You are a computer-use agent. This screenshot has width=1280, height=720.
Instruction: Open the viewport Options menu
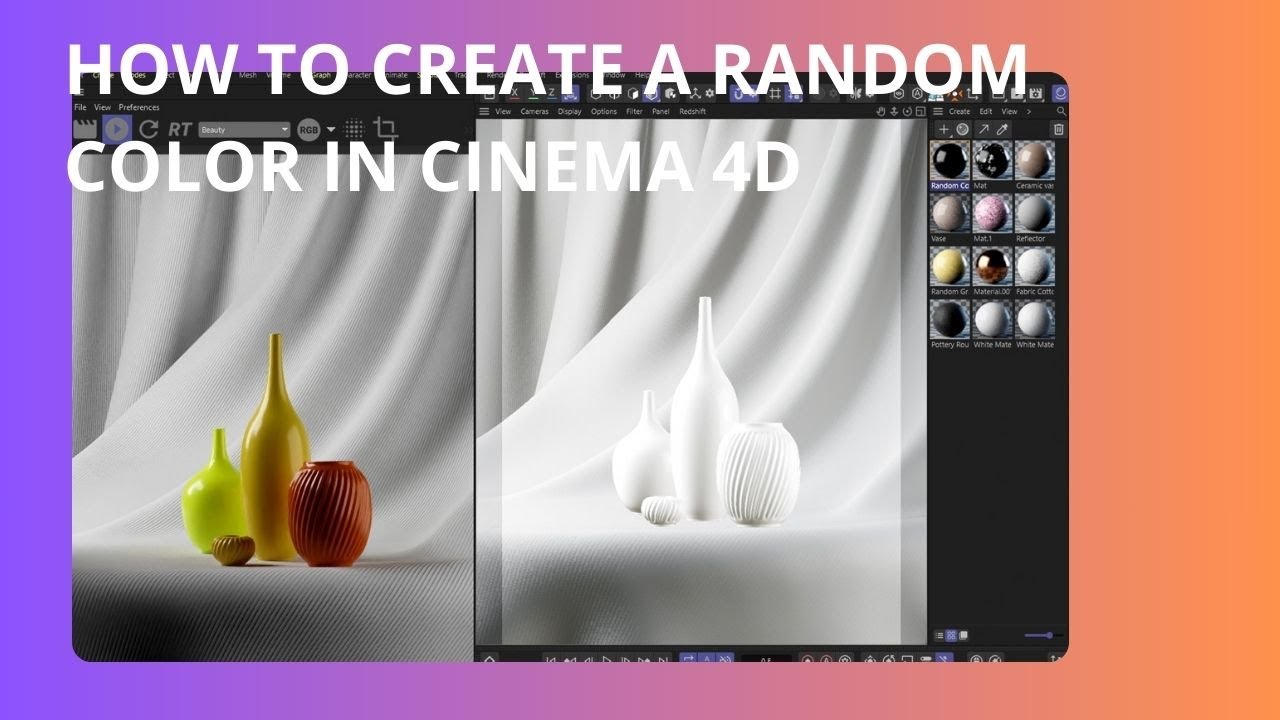(604, 111)
